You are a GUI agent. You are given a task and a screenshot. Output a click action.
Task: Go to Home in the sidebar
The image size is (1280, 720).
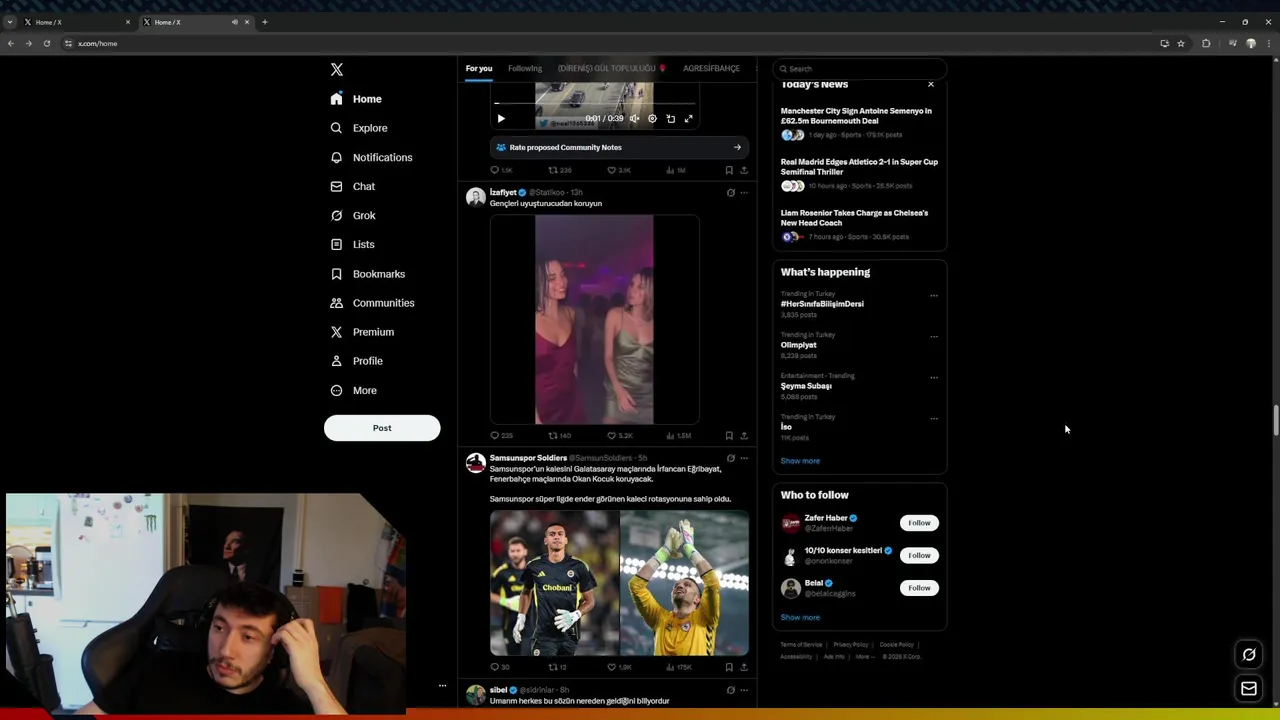coord(356,99)
